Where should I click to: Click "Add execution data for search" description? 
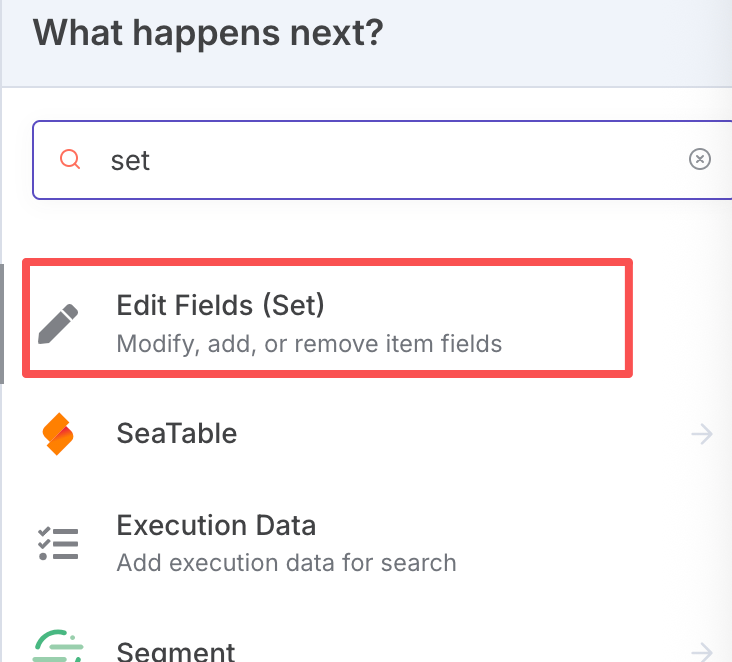pyautogui.click(x=286, y=563)
